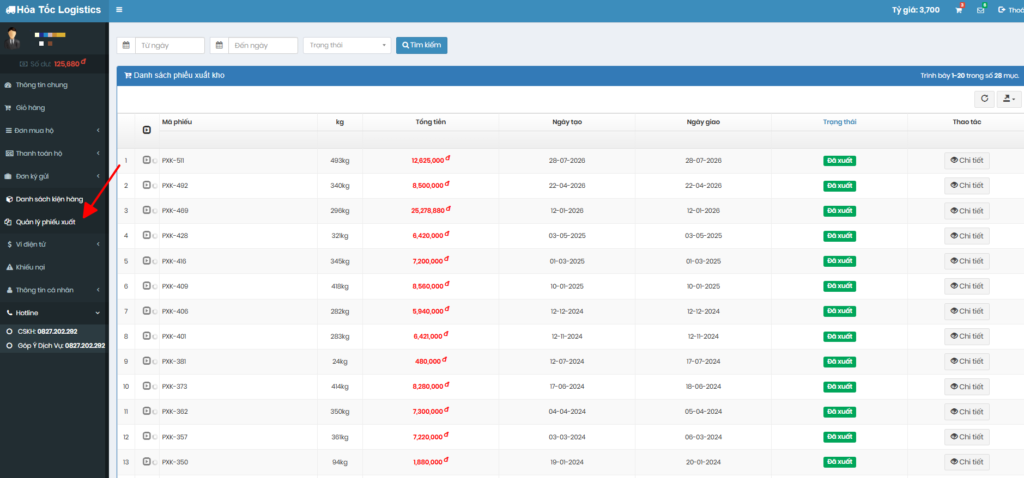Open Chi tiết for PXK-511

tap(967, 161)
